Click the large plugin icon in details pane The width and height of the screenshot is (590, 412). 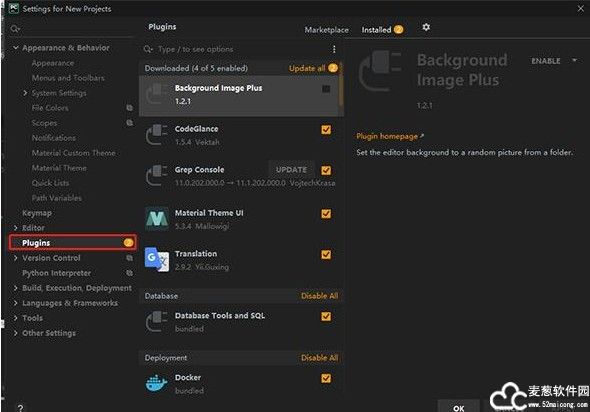pos(380,71)
